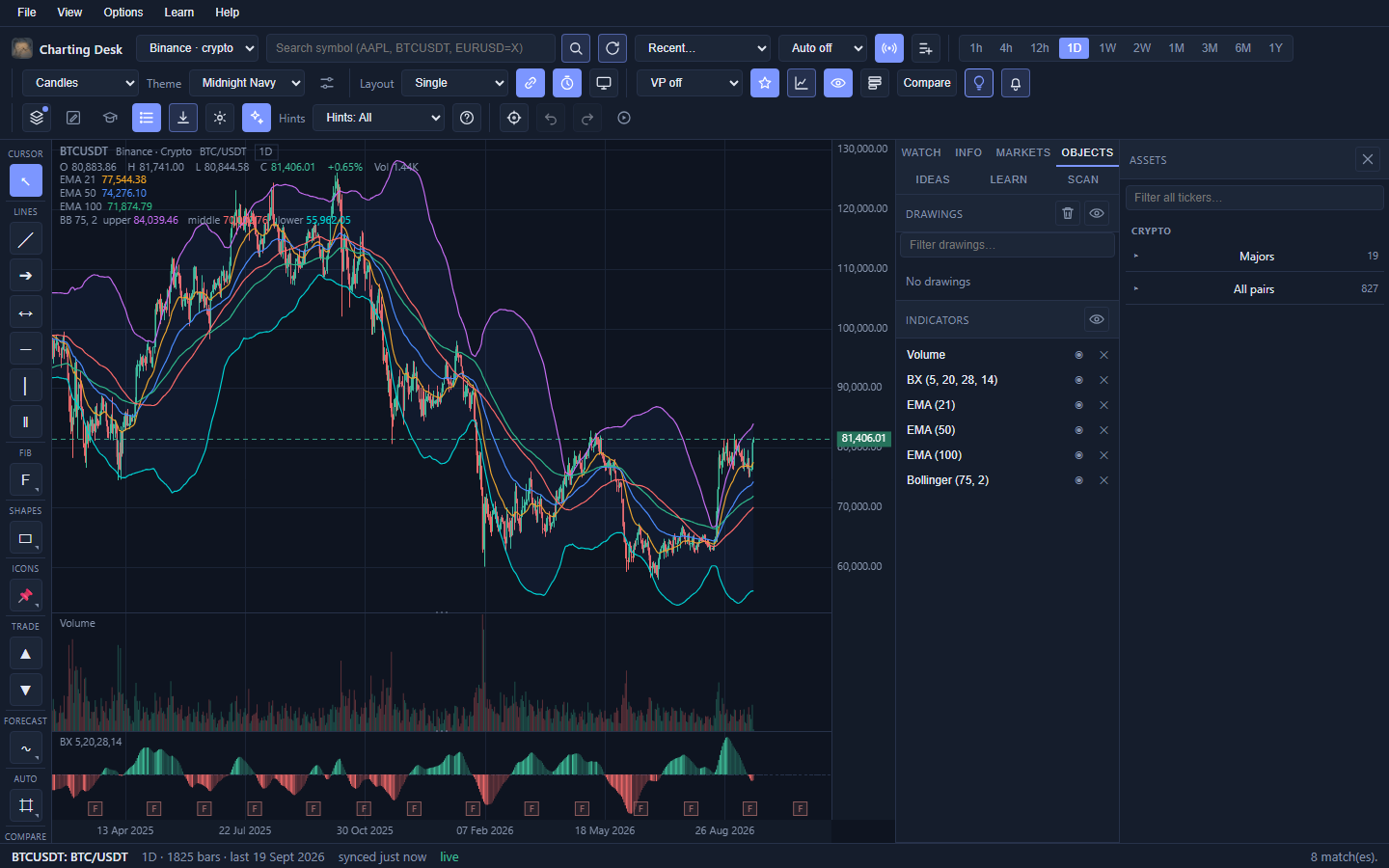Select the double-headed extended line tool
This screenshot has height=868, width=1389.
click(x=26, y=312)
